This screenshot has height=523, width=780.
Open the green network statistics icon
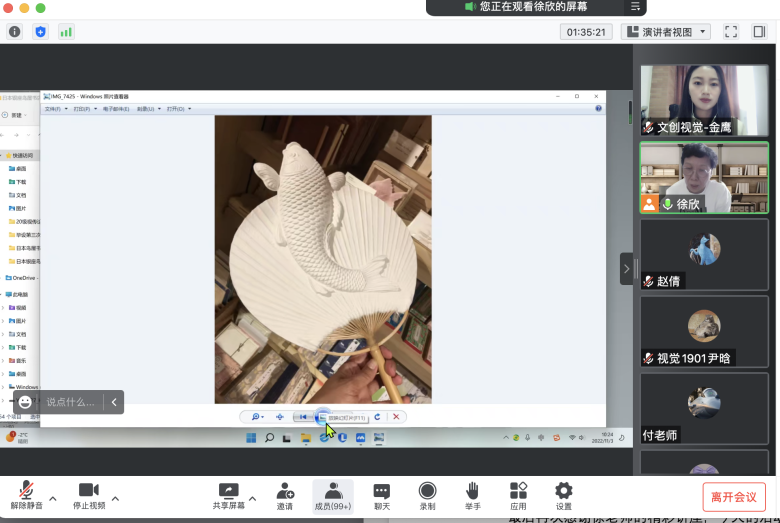66,32
